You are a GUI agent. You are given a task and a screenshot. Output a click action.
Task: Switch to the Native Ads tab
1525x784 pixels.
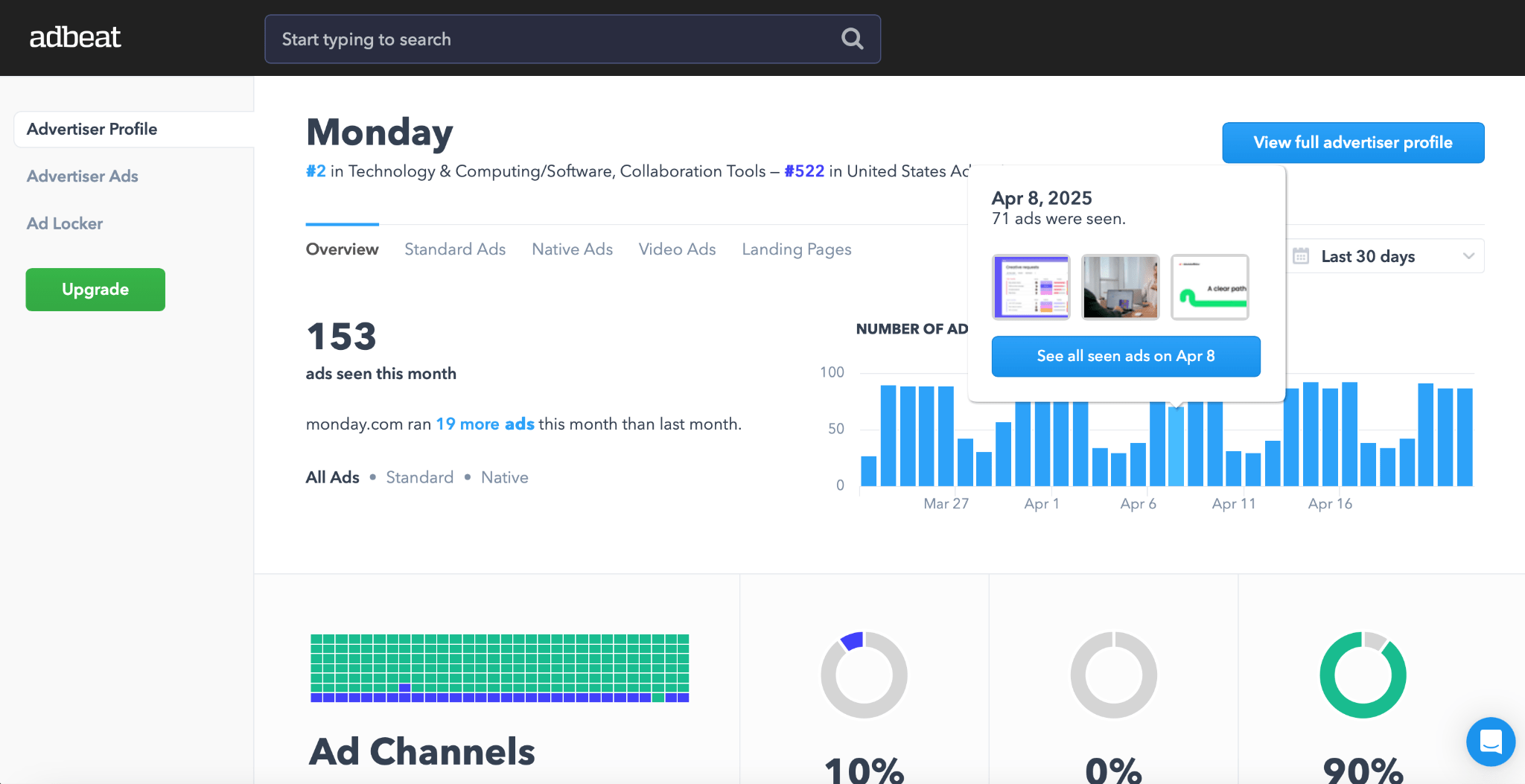coord(571,249)
